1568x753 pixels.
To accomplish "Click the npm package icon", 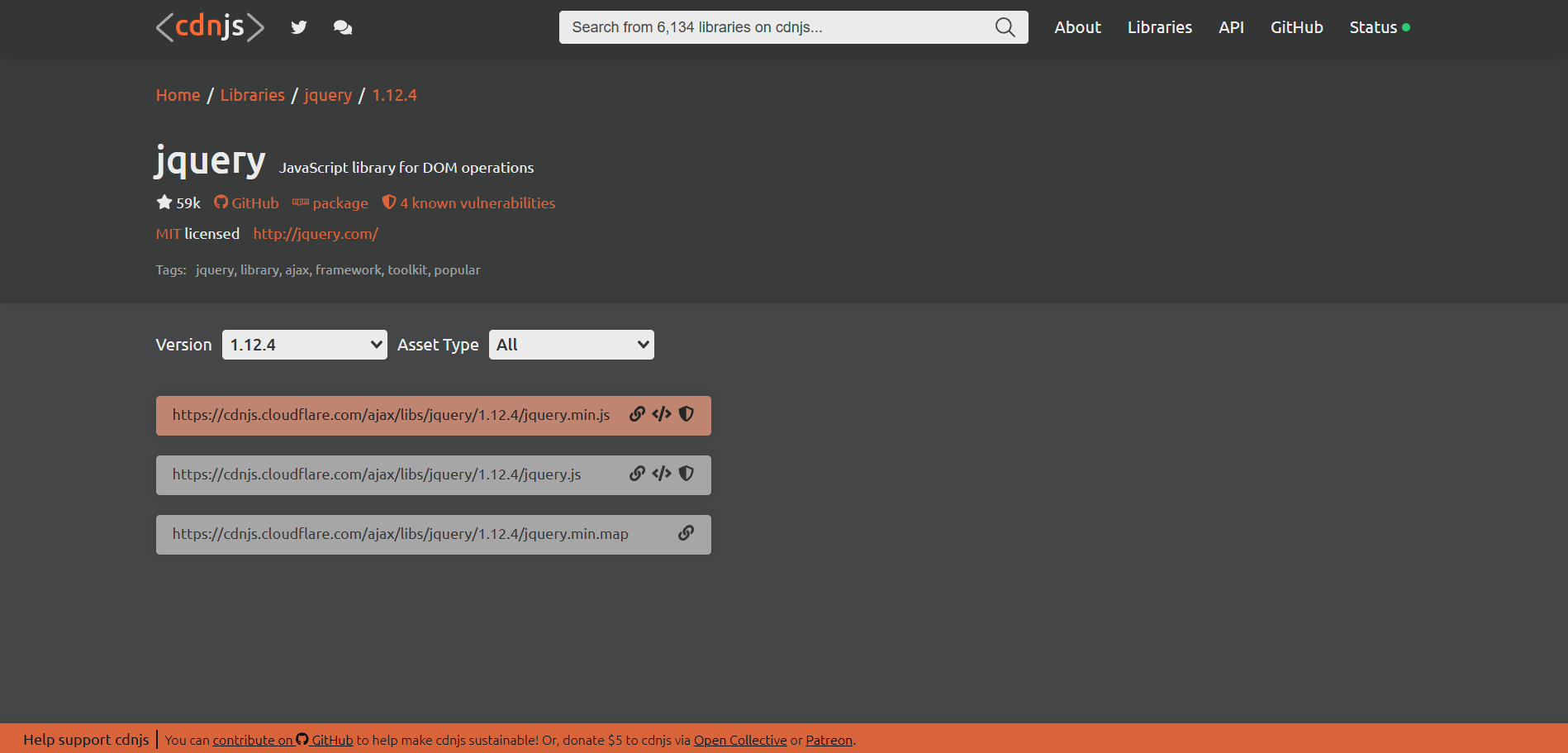I will pyautogui.click(x=301, y=203).
